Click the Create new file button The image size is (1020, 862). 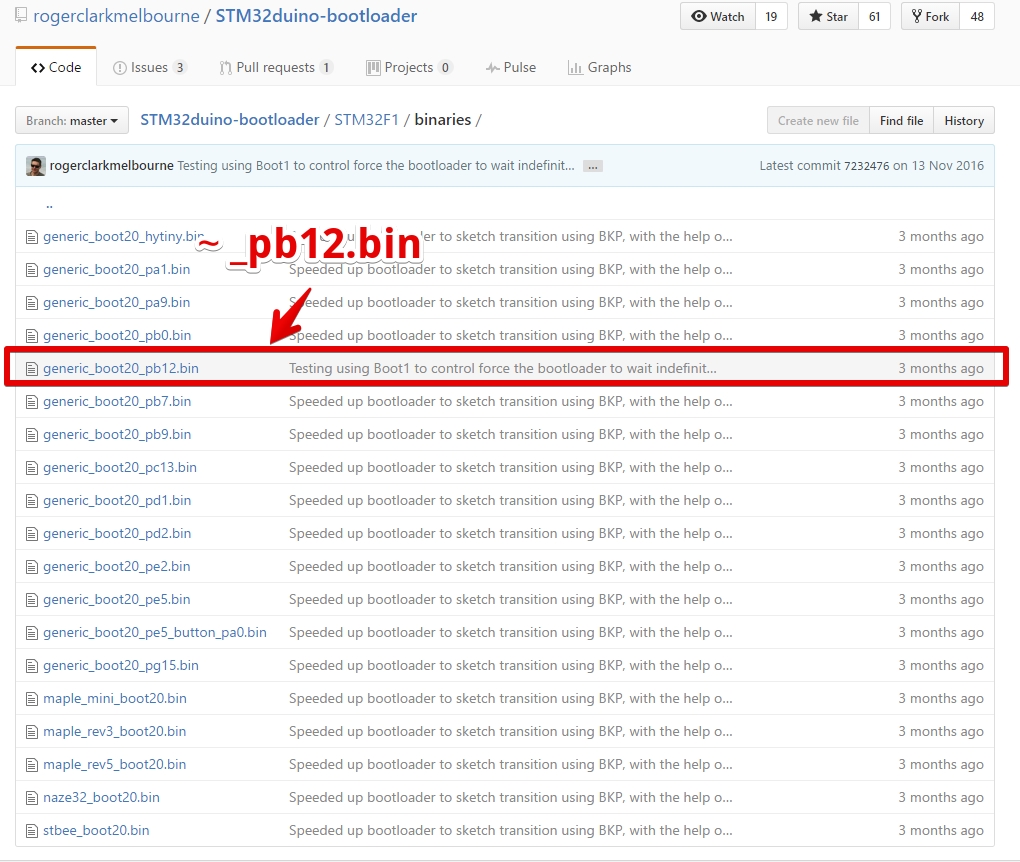818,120
